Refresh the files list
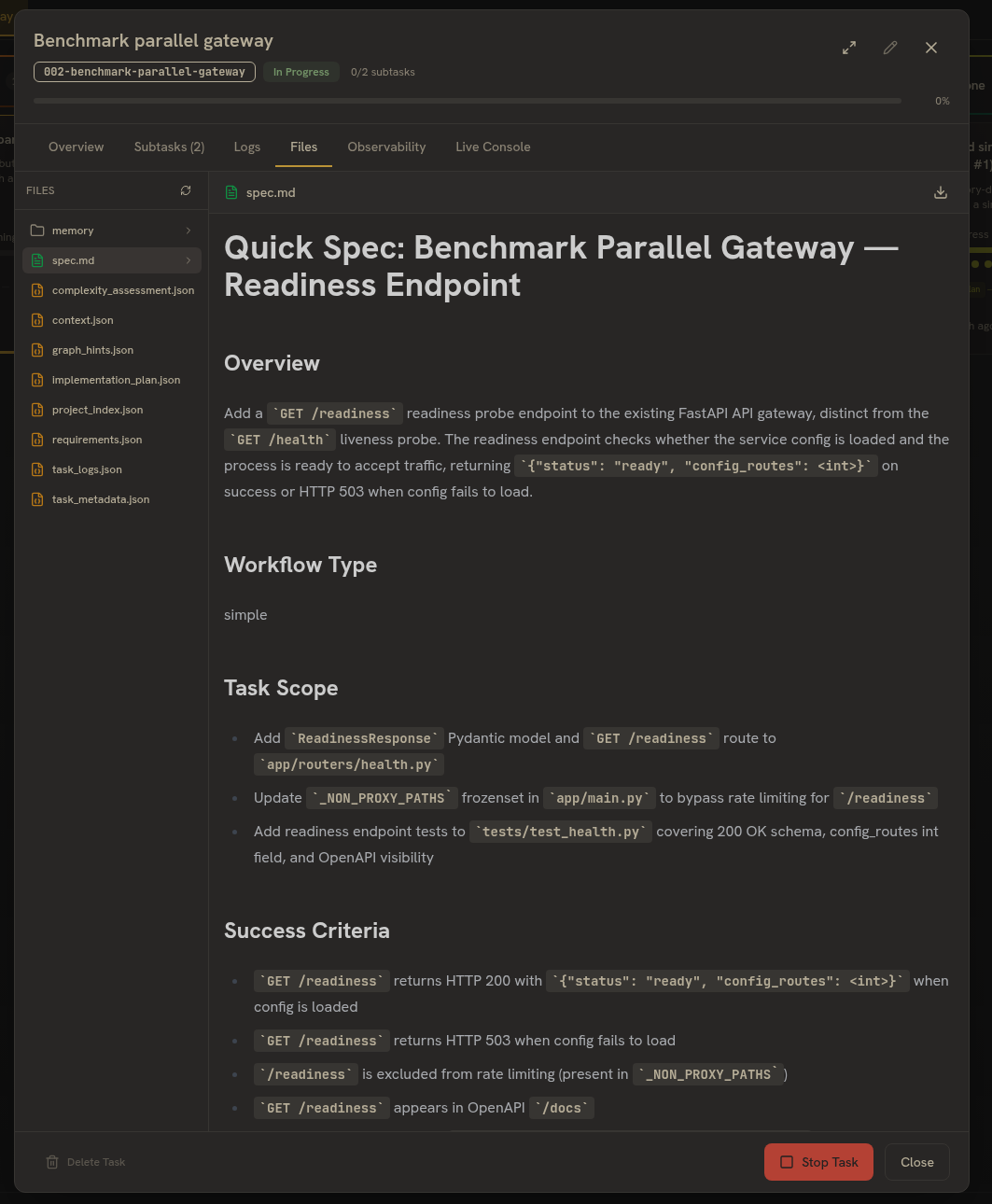The image size is (992, 1204). coord(186,190)
